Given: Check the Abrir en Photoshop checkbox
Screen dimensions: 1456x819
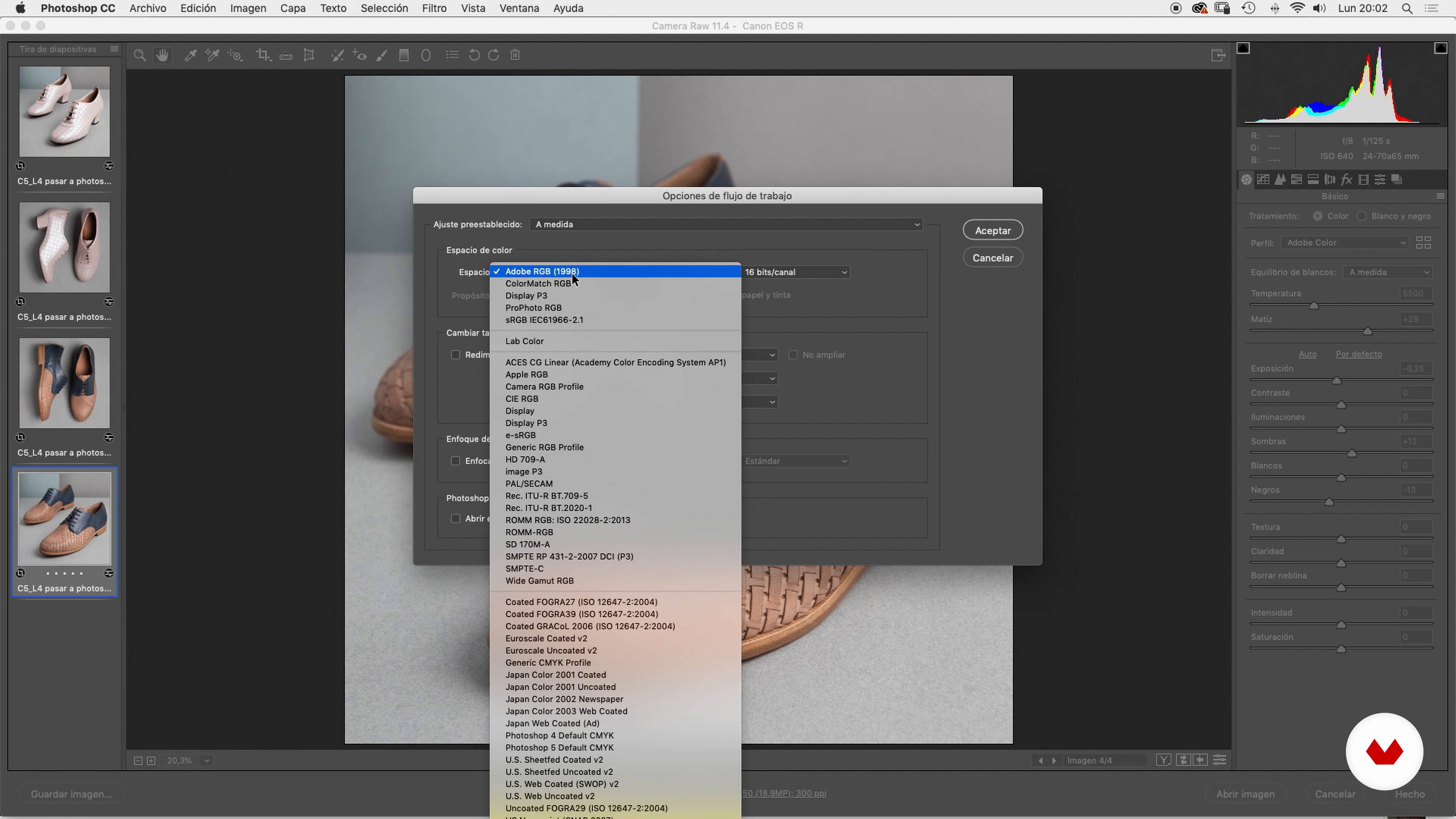Looking at the screenshot, I should [455, 519].
